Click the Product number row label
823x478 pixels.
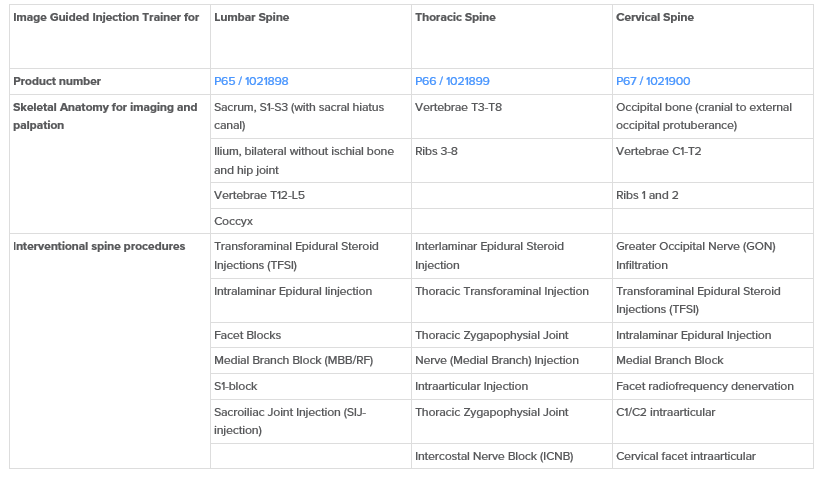[x=57, y=81]
